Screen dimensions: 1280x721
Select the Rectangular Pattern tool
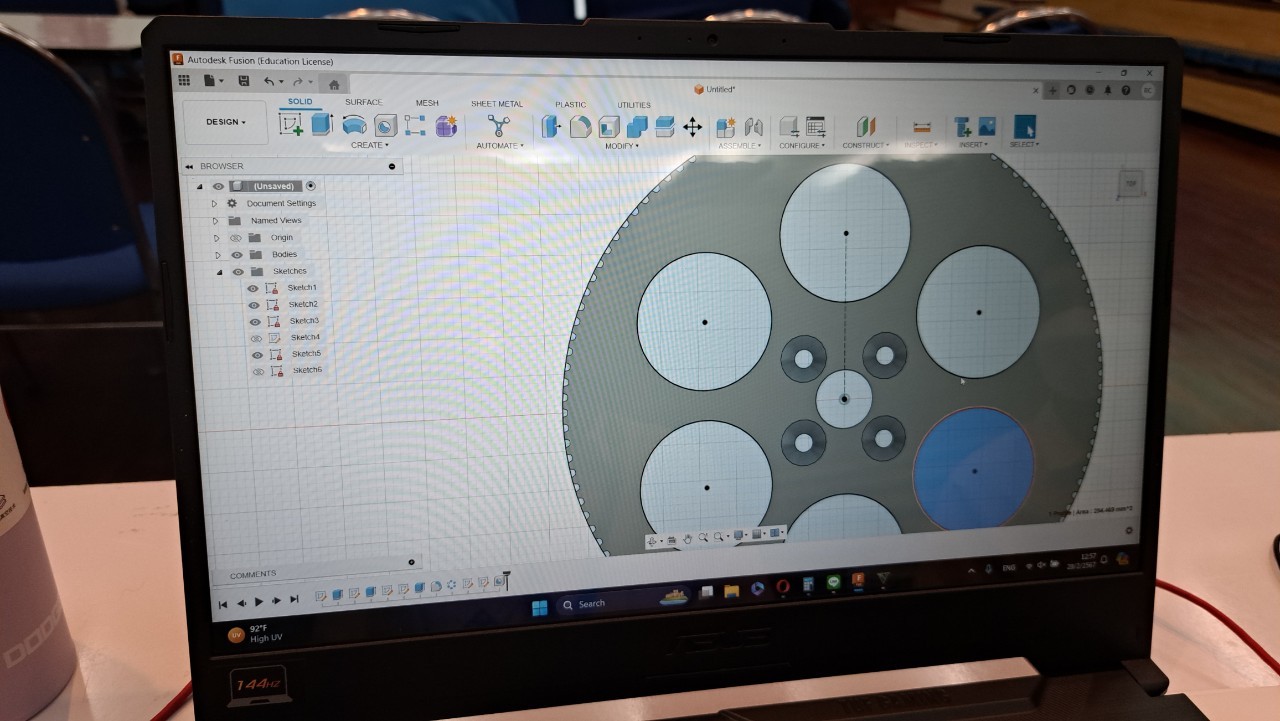415,125
